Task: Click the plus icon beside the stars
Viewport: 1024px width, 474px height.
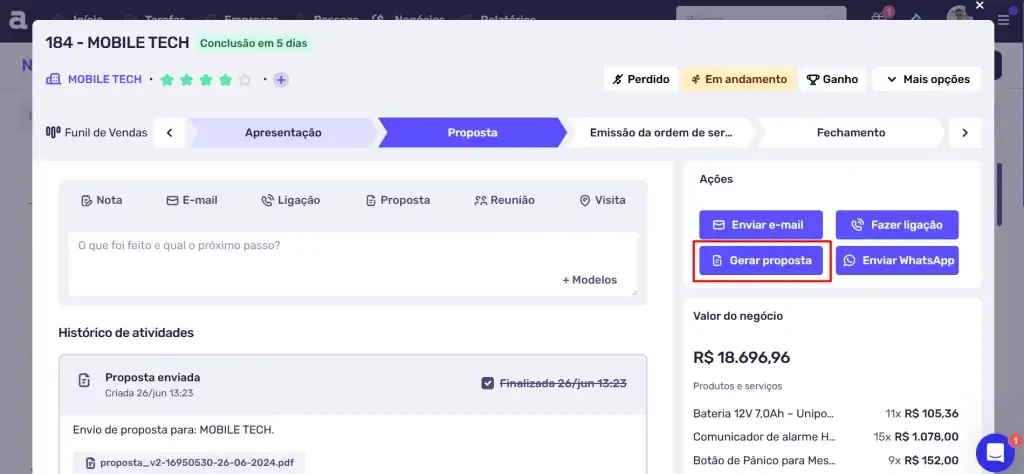Action: [281, 80]
